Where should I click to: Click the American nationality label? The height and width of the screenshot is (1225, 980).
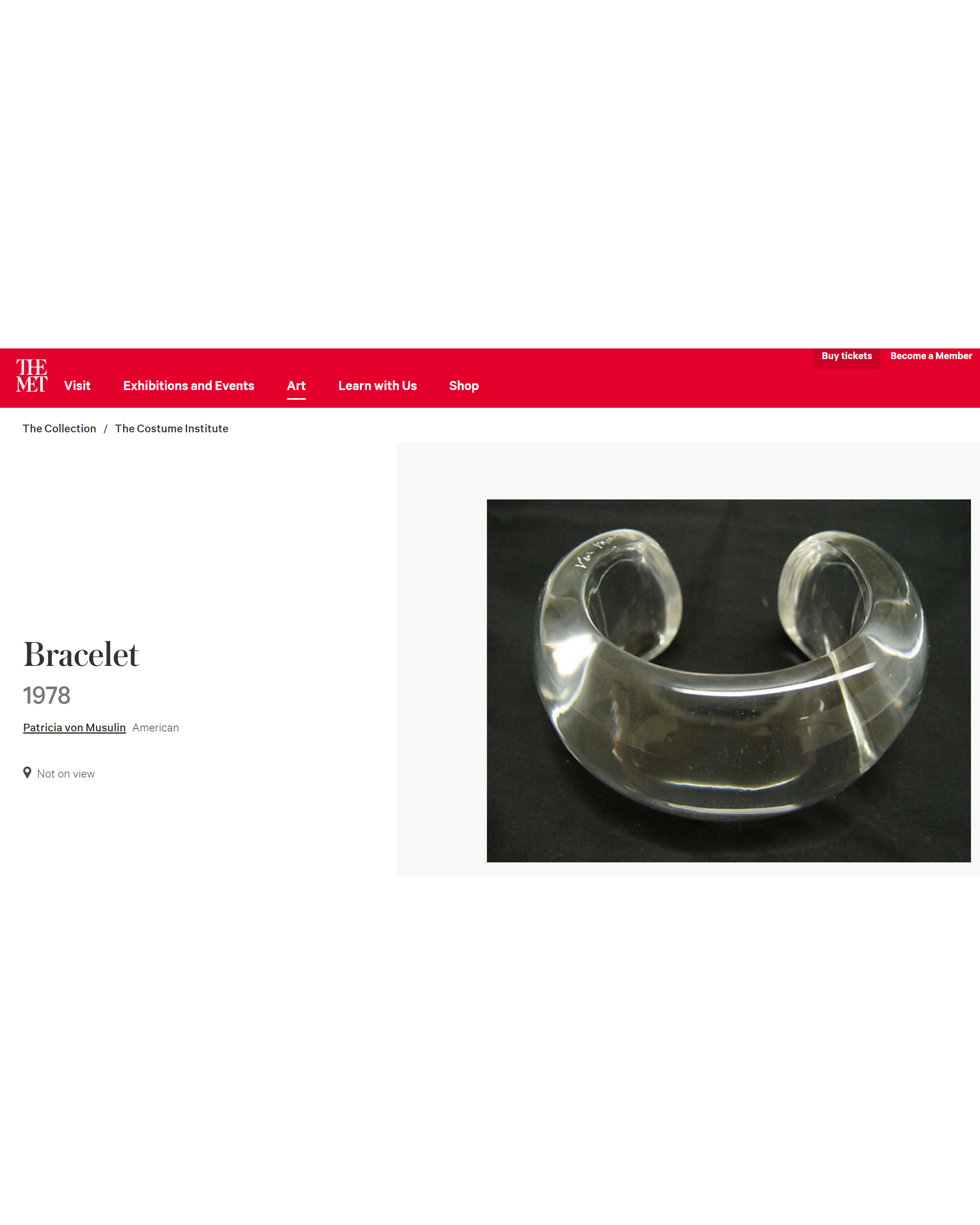point(155,728)
